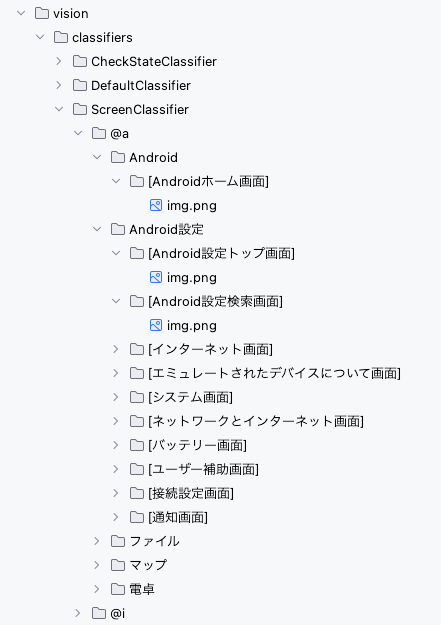Screen dimensions: 441x625
Task: Click the image file icon under [Android設定検索画面]
Action: [156, 325]
